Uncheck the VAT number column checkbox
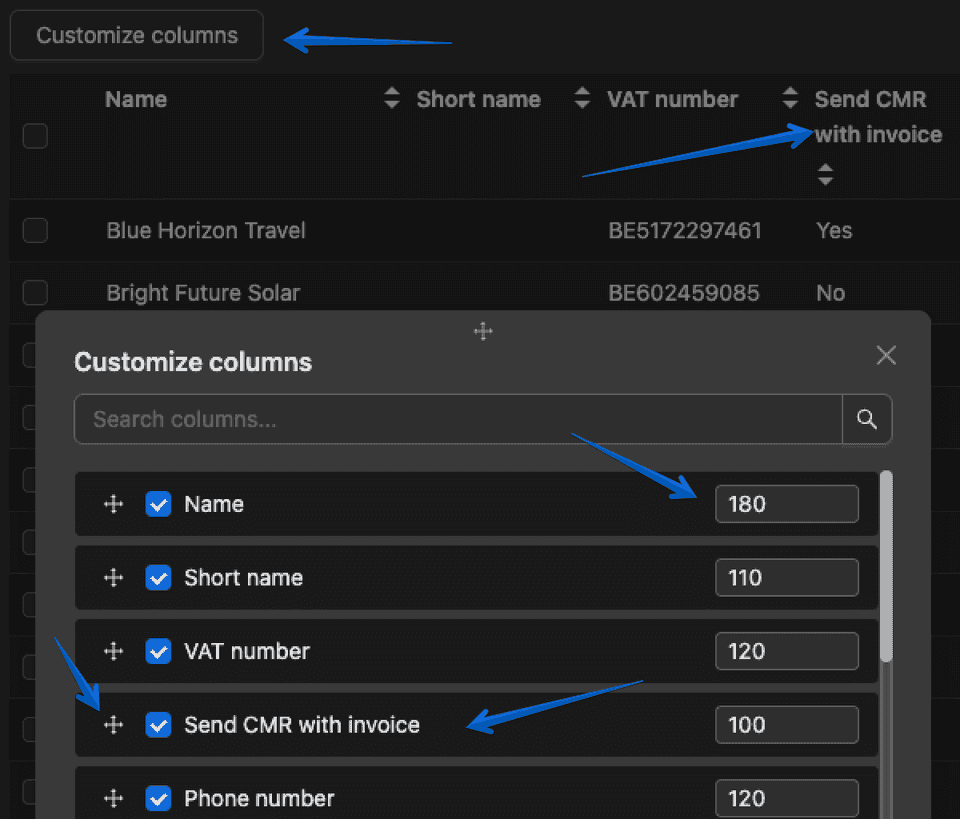960x819 pixels. (159, 651)
